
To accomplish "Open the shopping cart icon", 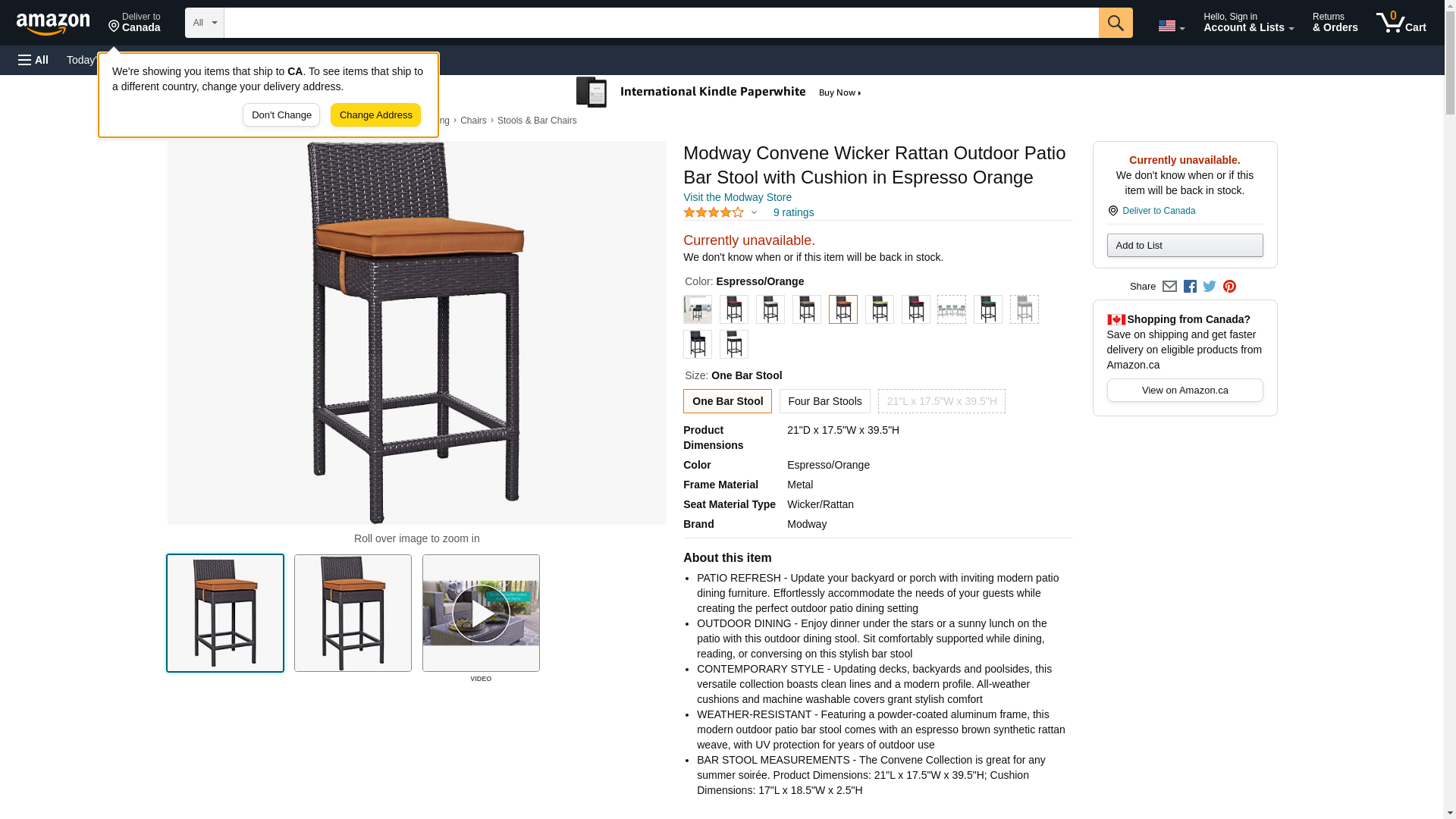I will pos(1401,23).
